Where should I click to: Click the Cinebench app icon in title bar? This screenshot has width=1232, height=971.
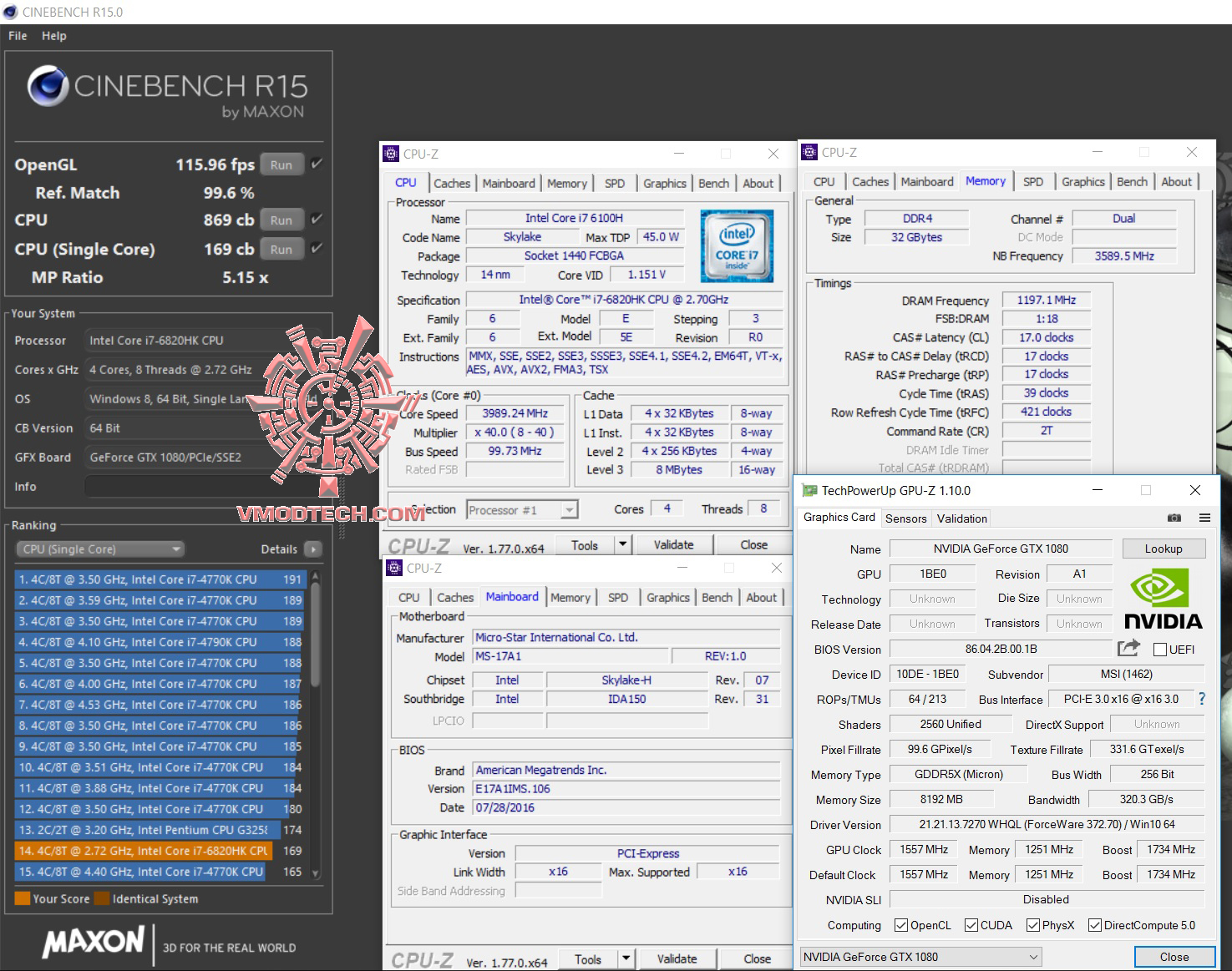[10, 12]
